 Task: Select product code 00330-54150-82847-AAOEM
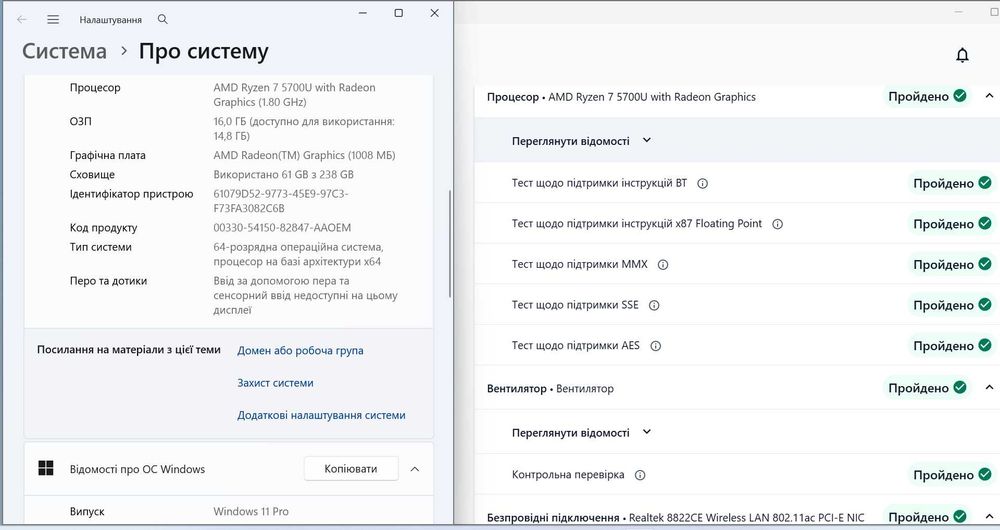(282, 228)
